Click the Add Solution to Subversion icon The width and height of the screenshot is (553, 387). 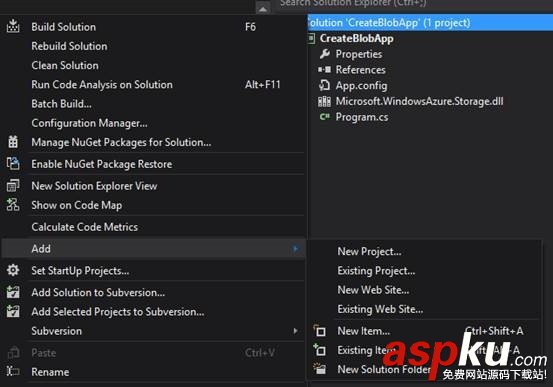(13, 292)
